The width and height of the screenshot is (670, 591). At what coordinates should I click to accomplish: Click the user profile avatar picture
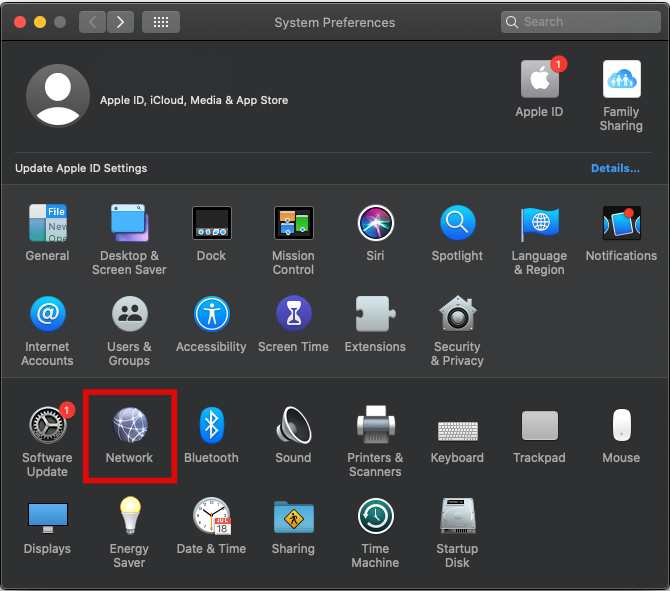56,96
